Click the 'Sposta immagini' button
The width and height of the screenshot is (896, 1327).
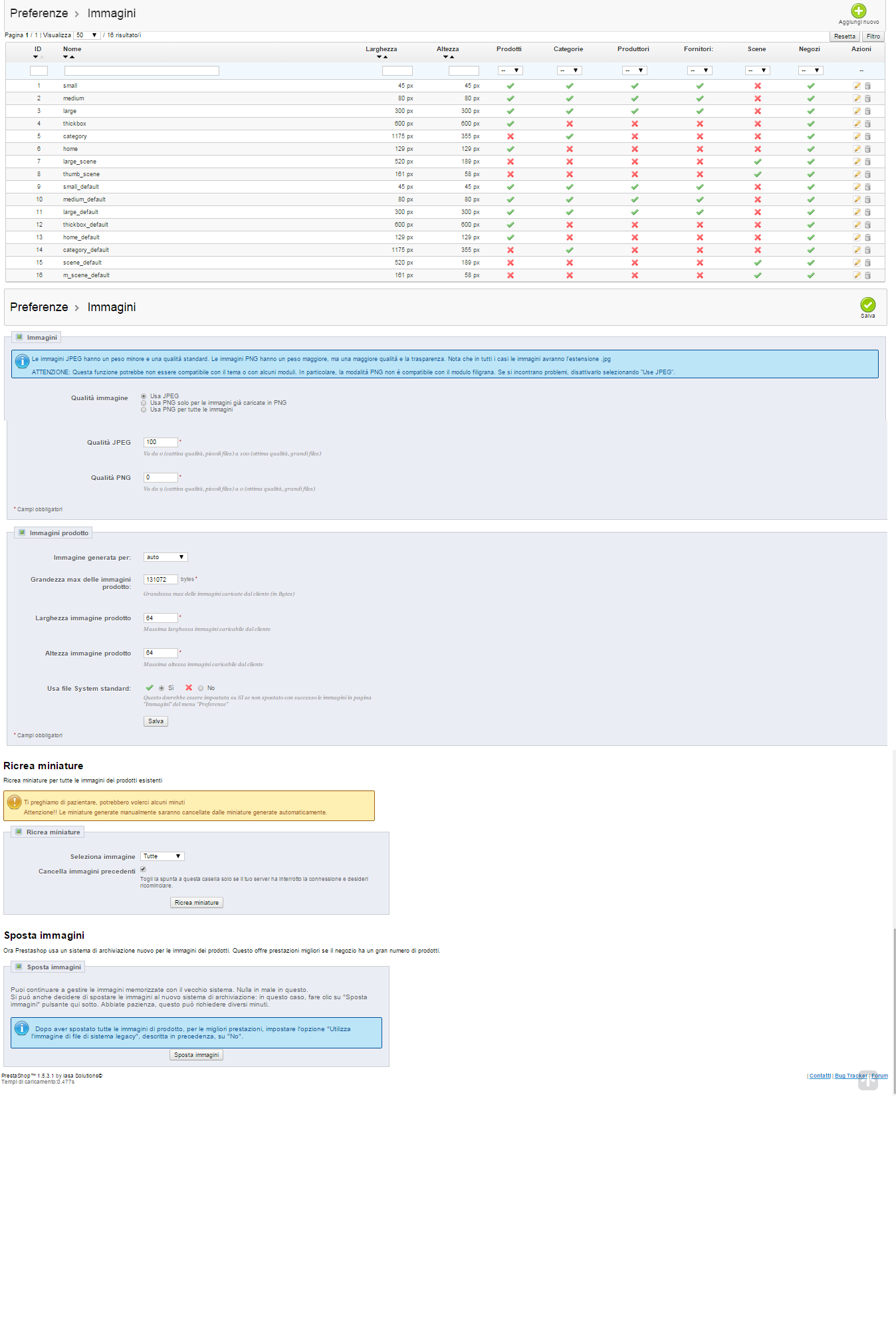click(197, 1055)
